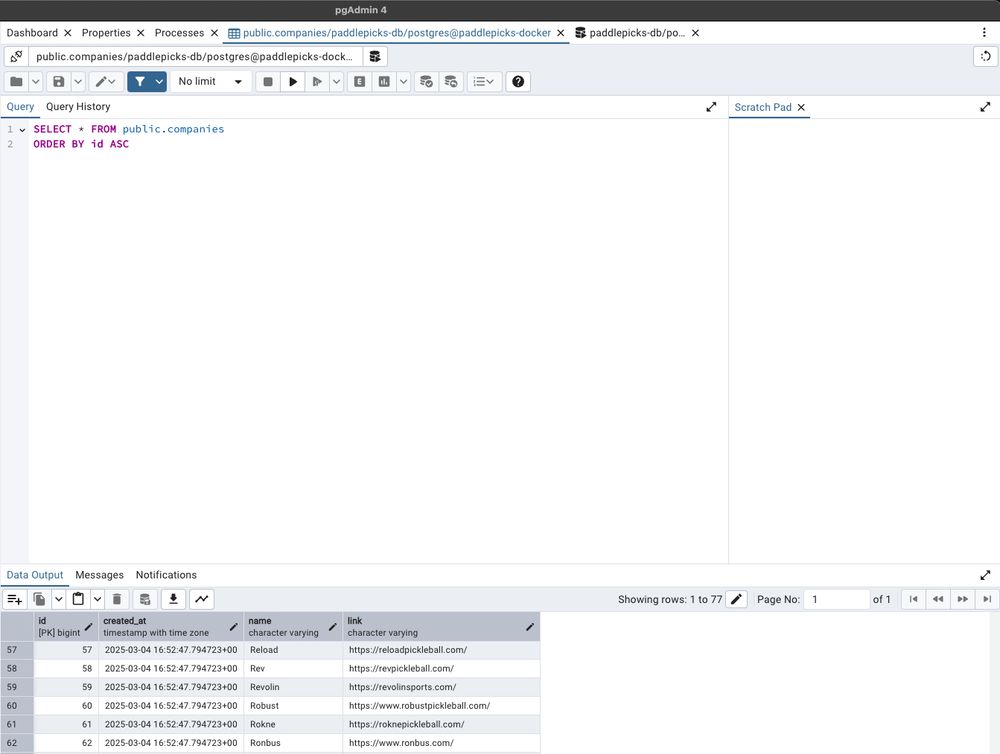Open the Macros list icon
The height and width of the screenshot is (754, 1000).
click(x=483, y=82)
